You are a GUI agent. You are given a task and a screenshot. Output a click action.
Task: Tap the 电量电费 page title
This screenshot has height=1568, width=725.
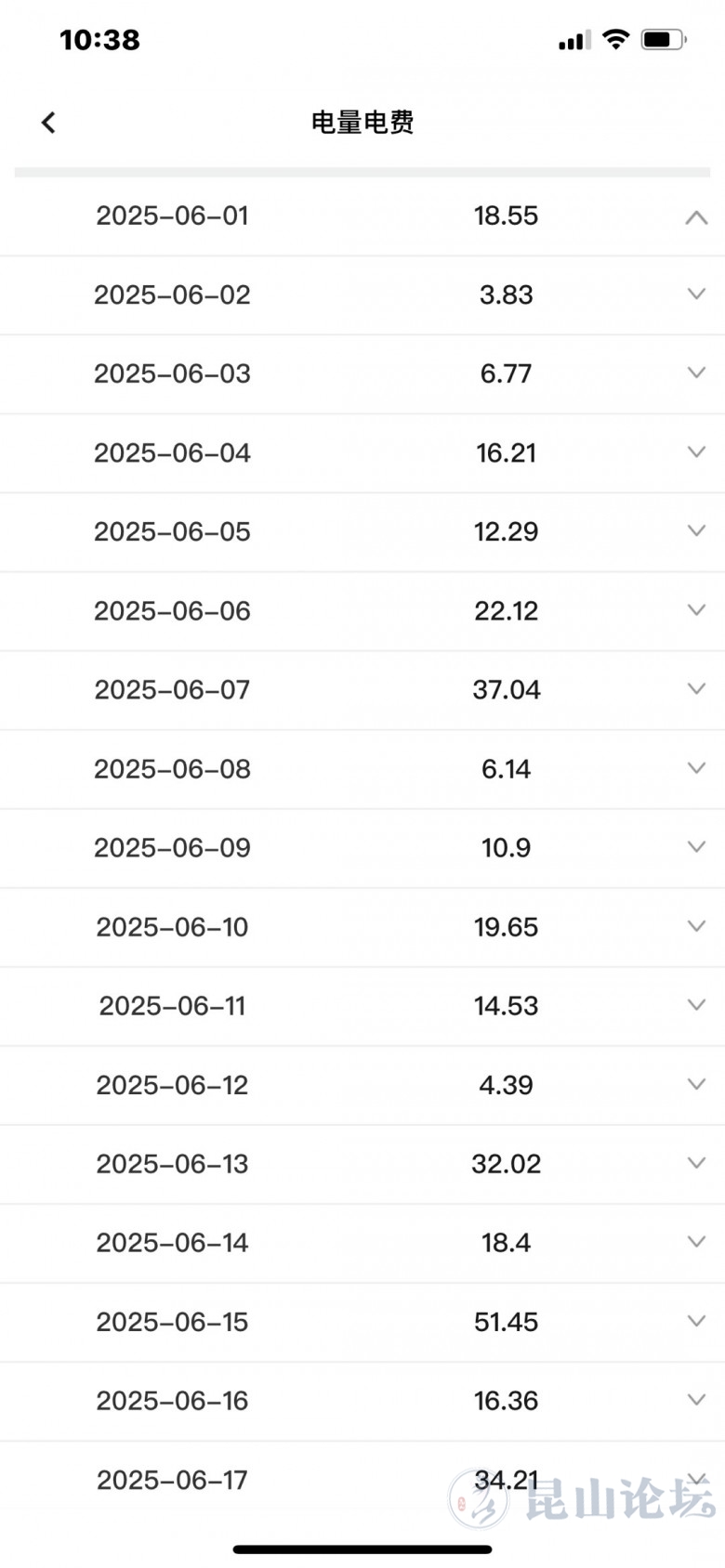362,122
